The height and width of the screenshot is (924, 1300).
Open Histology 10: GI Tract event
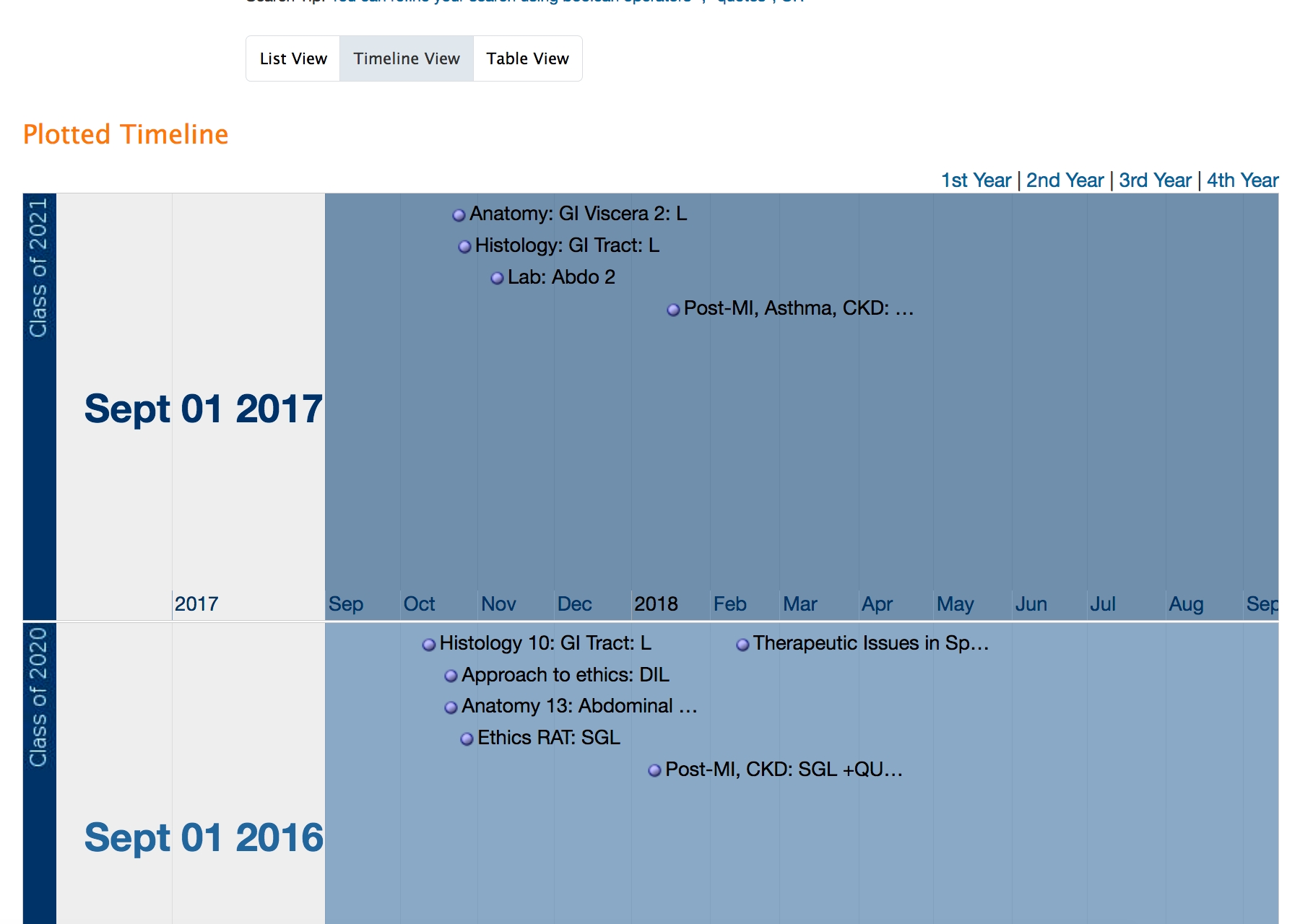point(429,645)
